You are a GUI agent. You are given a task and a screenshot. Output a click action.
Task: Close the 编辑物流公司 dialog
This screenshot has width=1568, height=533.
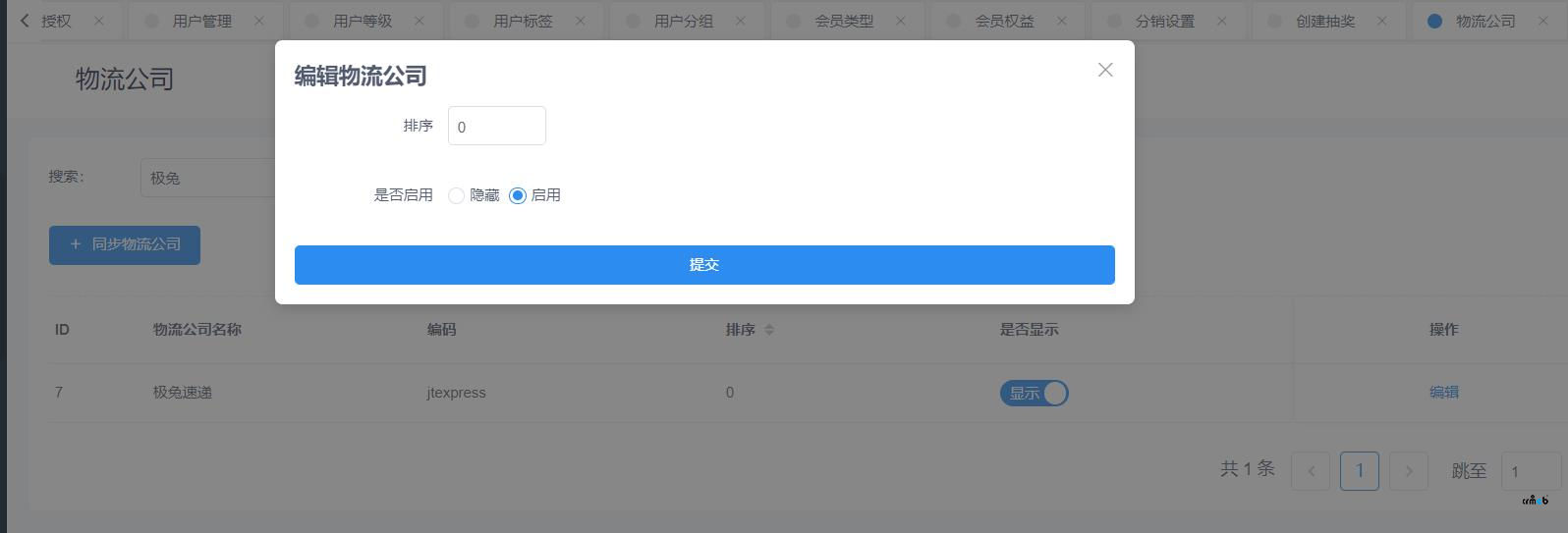click(x=1105, y=70)
